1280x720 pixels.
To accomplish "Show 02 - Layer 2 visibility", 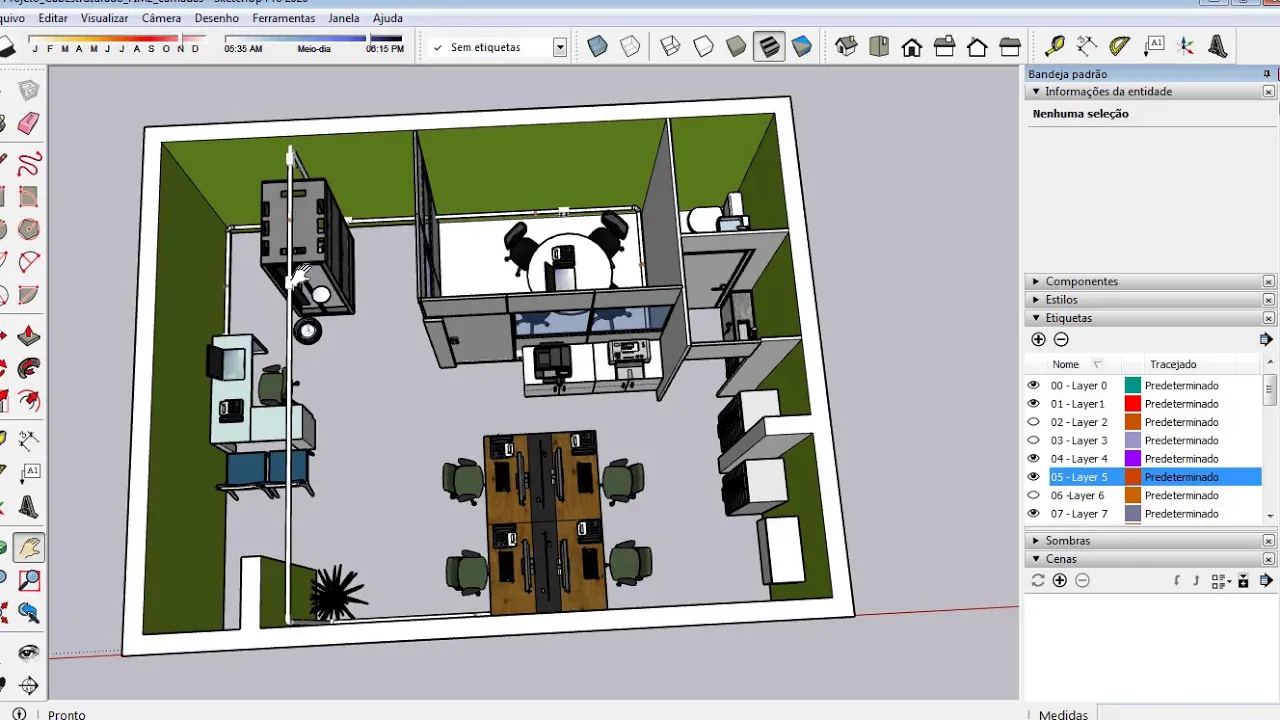I will pos(1034,422).
